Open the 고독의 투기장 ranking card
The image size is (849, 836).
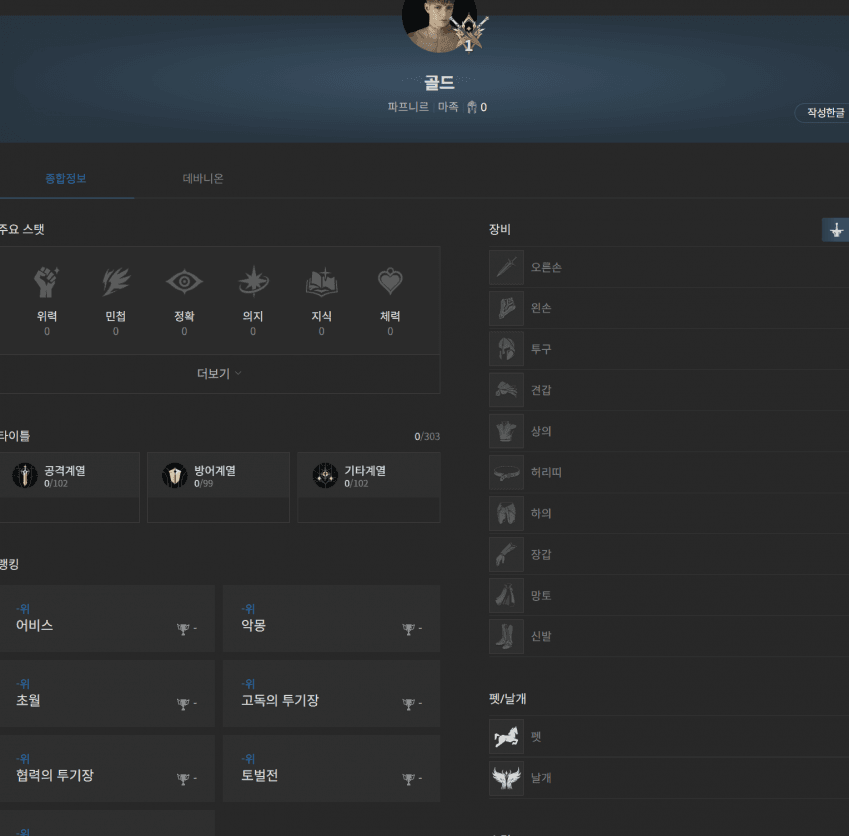click(x=331, y=694)
